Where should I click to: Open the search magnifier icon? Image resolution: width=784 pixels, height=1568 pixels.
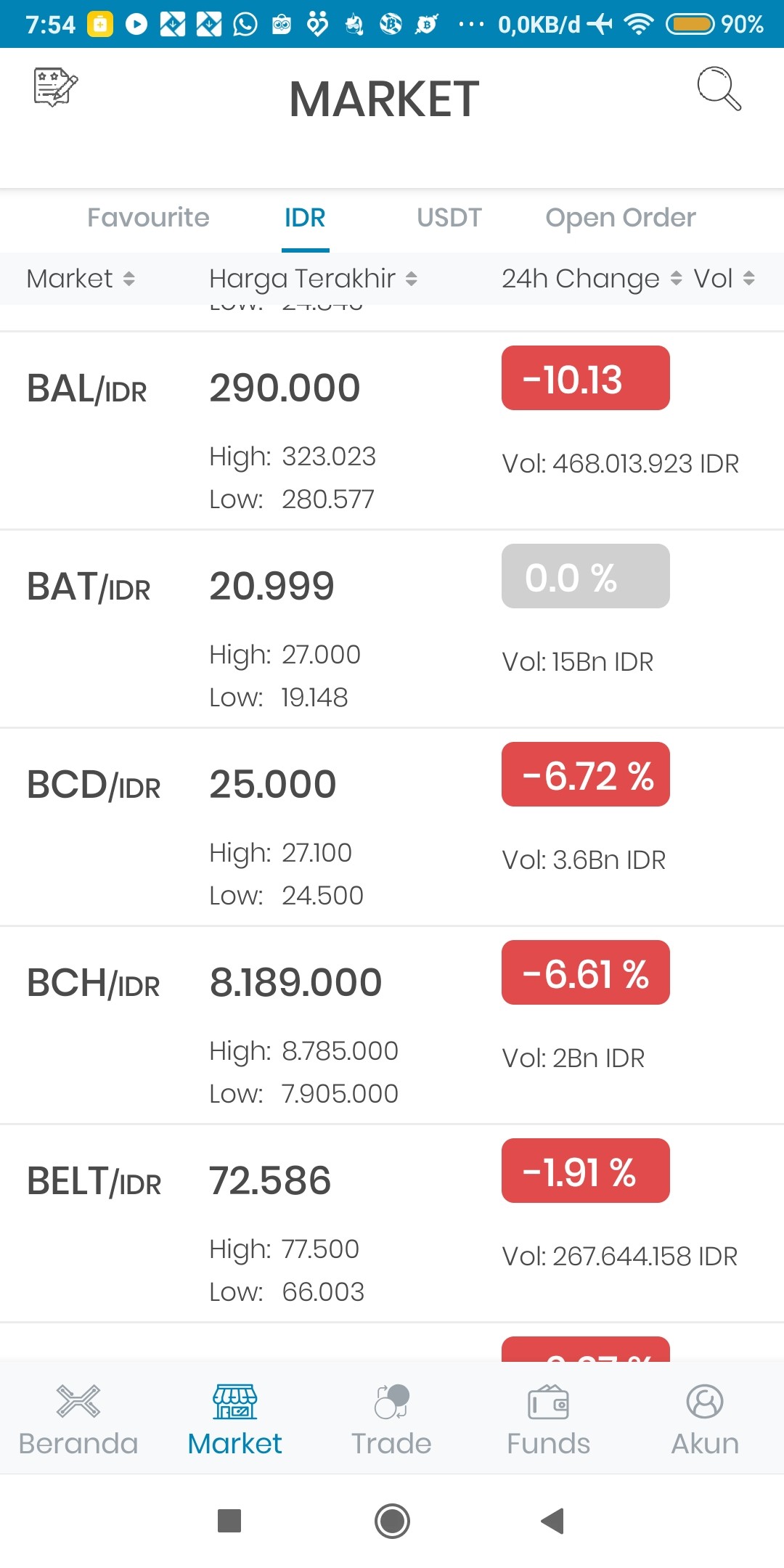719,89
